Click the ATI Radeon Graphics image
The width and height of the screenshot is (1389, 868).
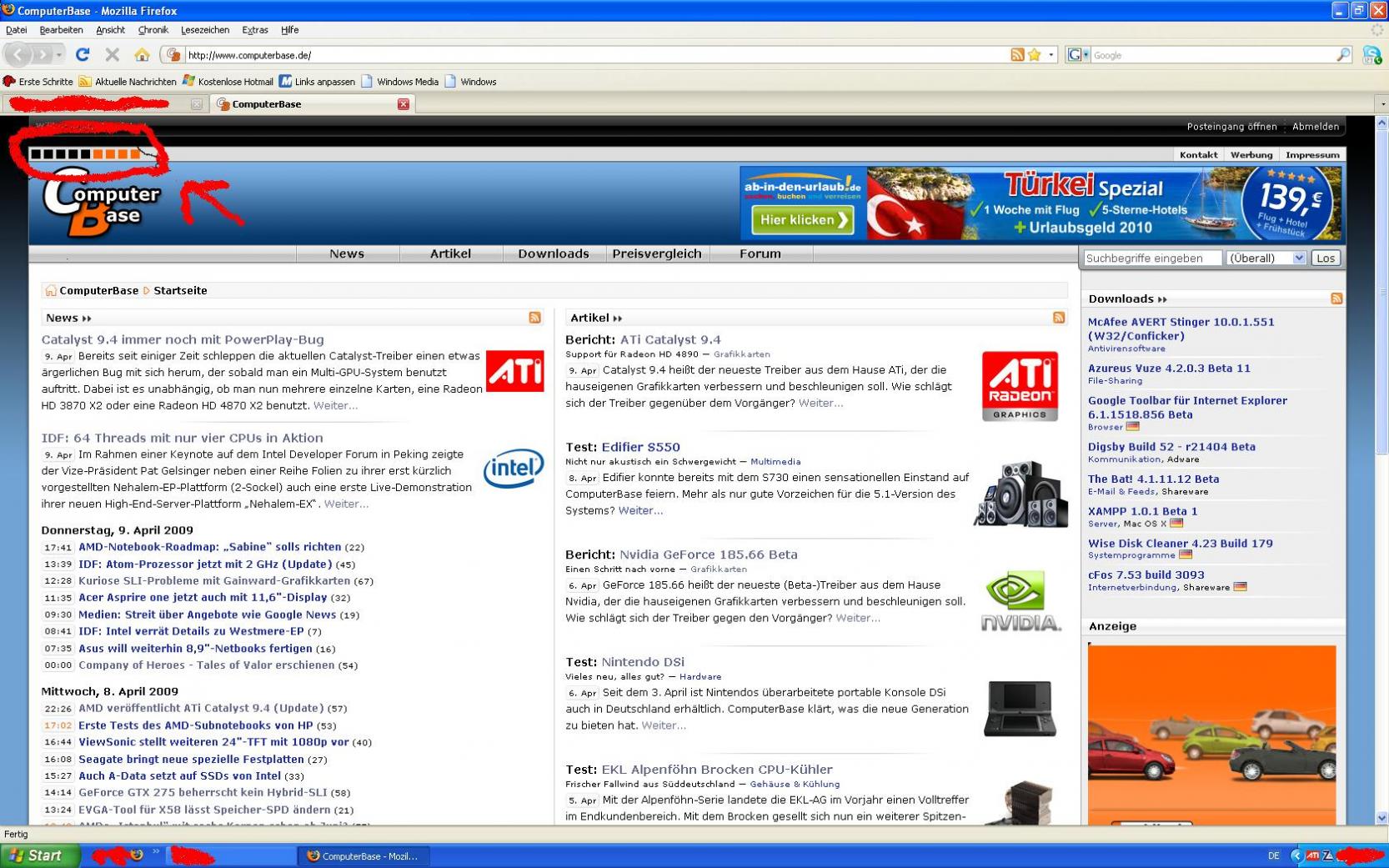(x=1020, y=386)
